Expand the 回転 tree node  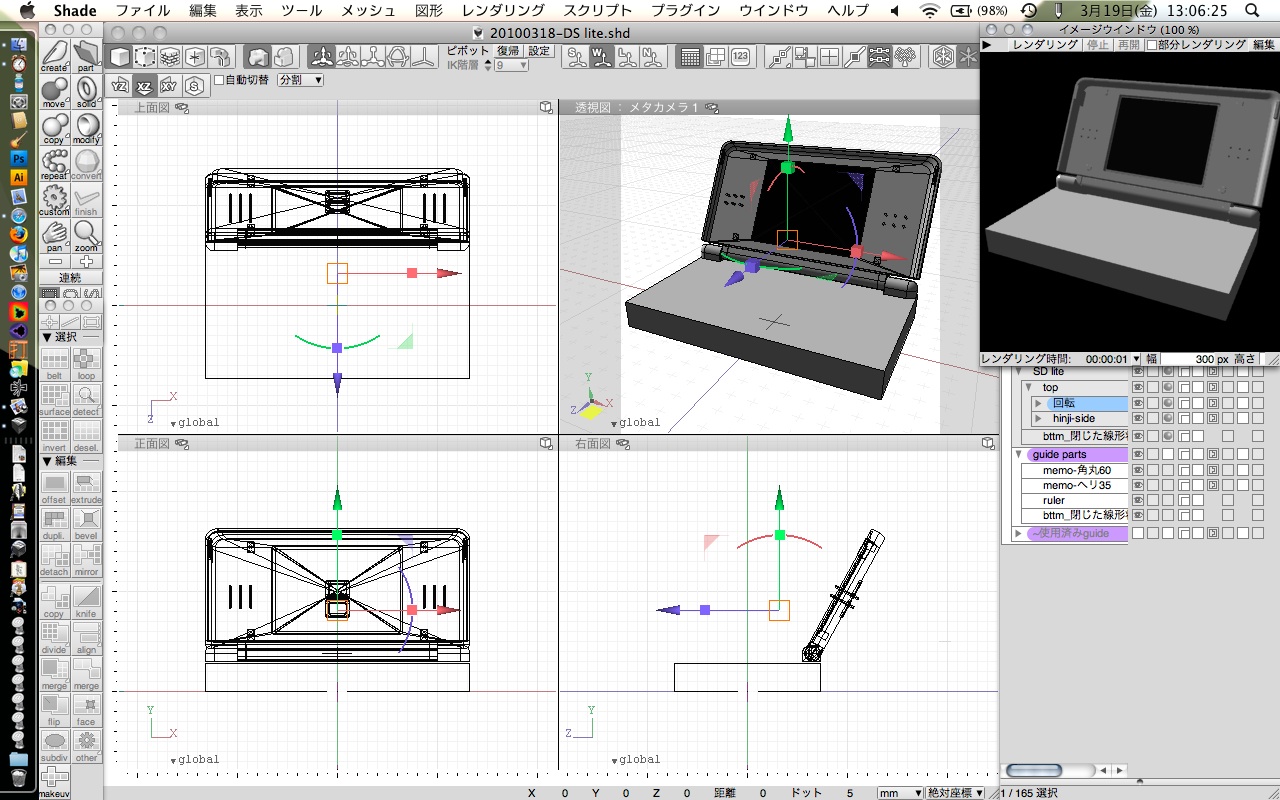click(1038, 403)
